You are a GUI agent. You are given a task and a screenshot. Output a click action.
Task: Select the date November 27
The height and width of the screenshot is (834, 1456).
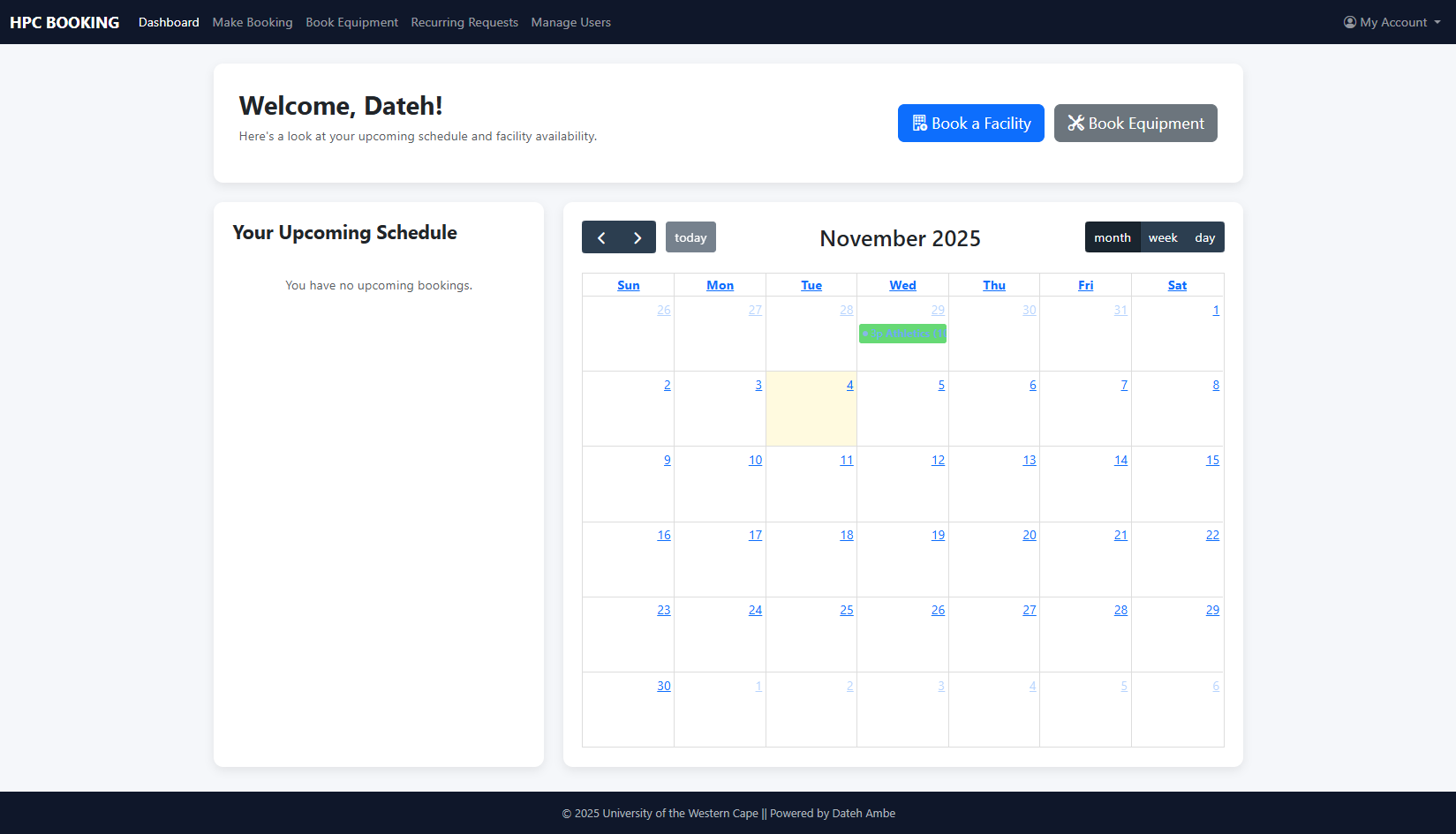pyautogui.click(x=1029, y=610)
